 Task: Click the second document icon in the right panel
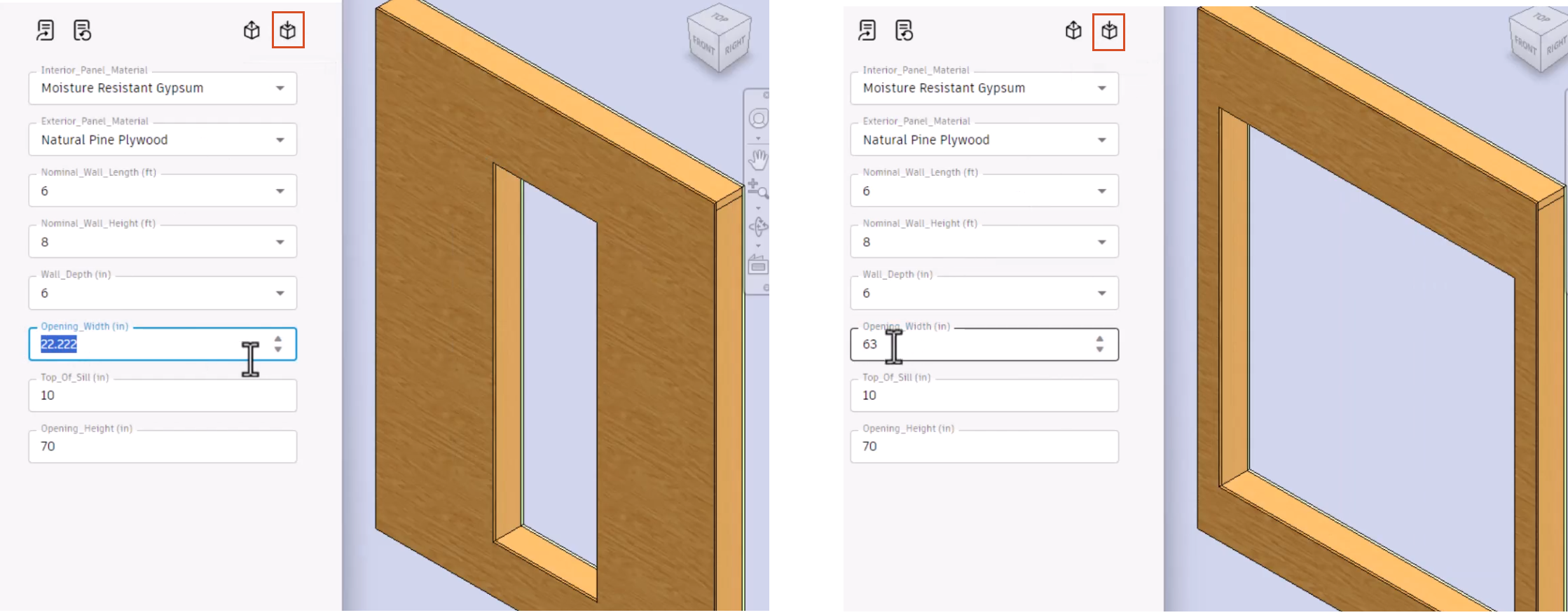(904, 30)
